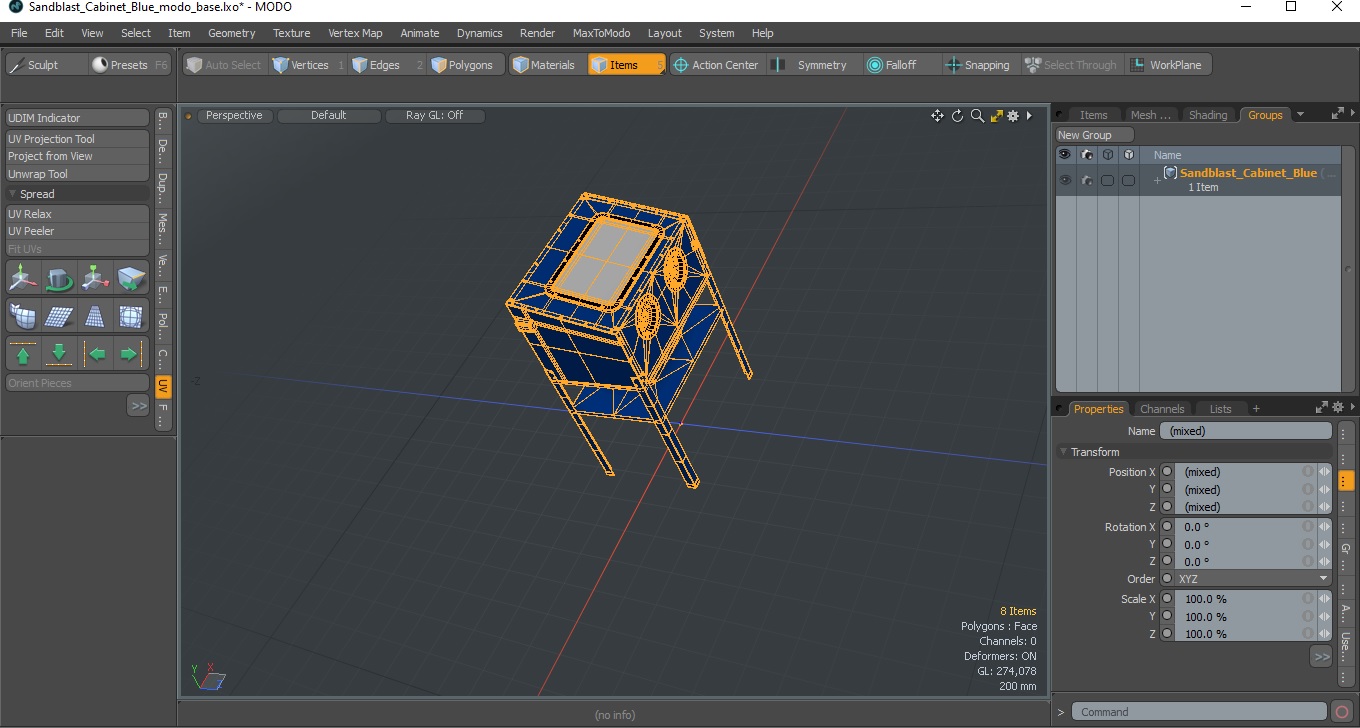
Task: Switch to the Channels tab
Action: [x=1162, y=409]
